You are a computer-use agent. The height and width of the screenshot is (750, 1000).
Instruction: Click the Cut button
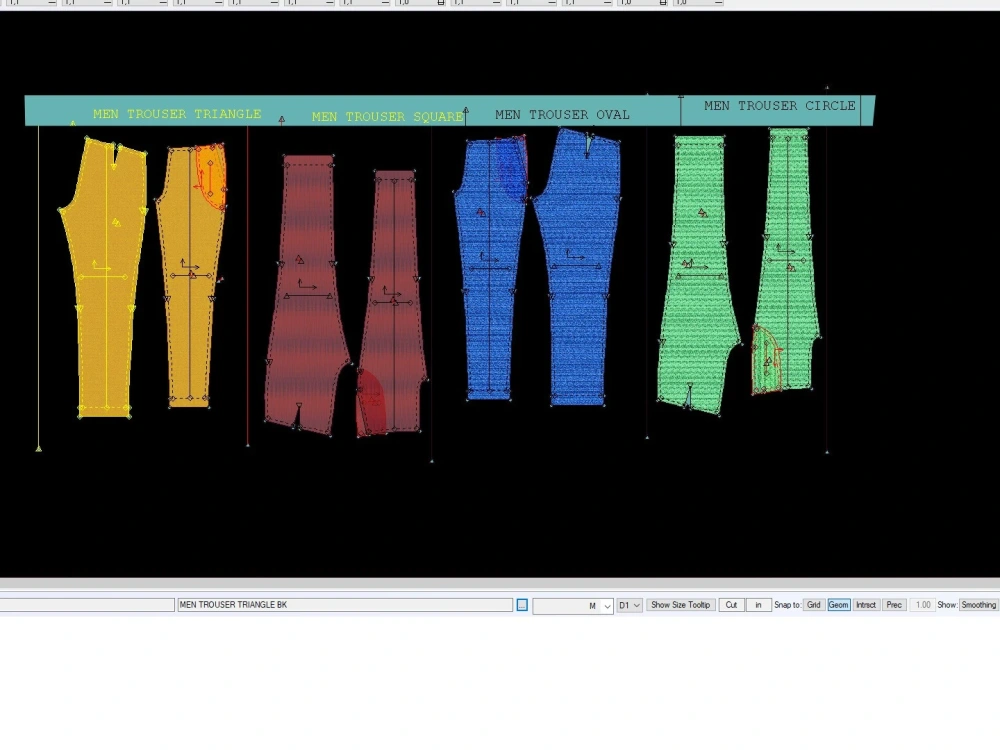pos(731,605)
